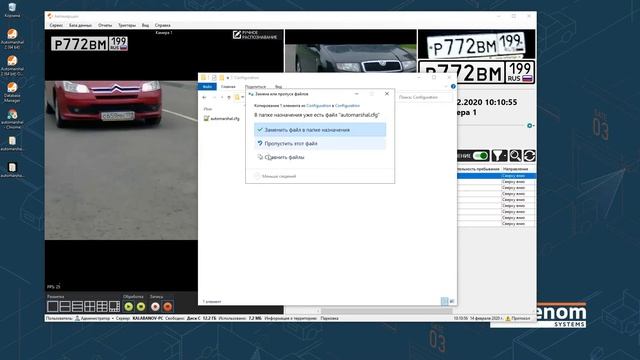Open the Триггеры menu
The image size is (640, 360).
tap(127, 25)
